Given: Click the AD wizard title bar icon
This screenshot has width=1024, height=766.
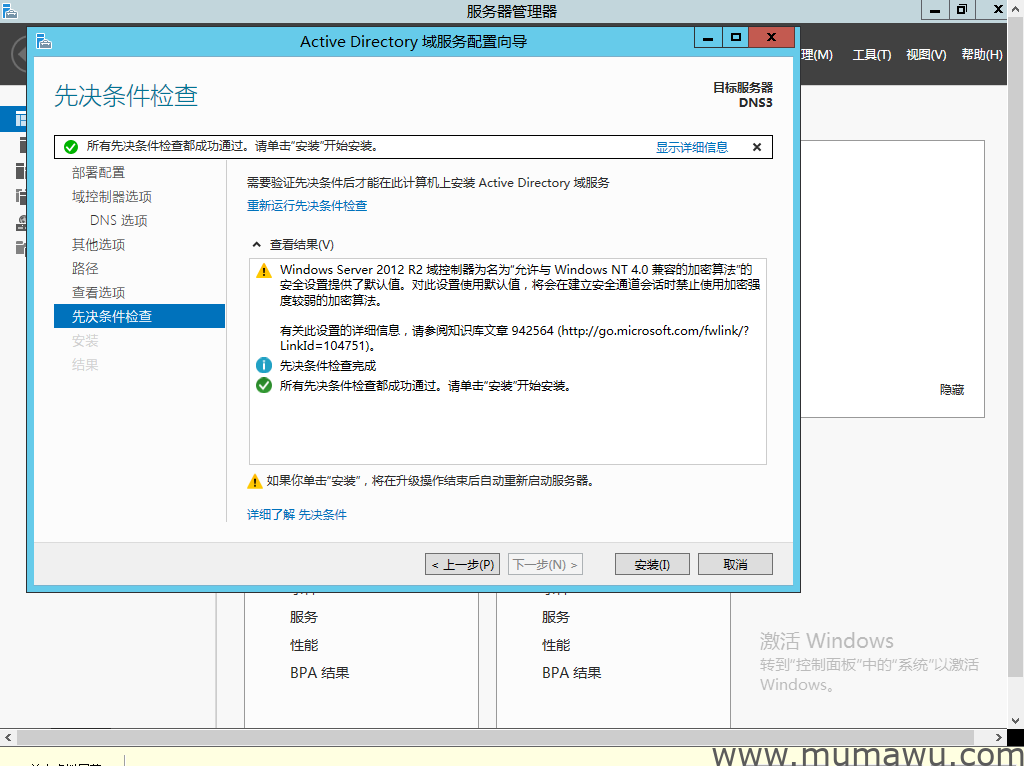Looking at the screenshot, I should [x=43, y=41].
